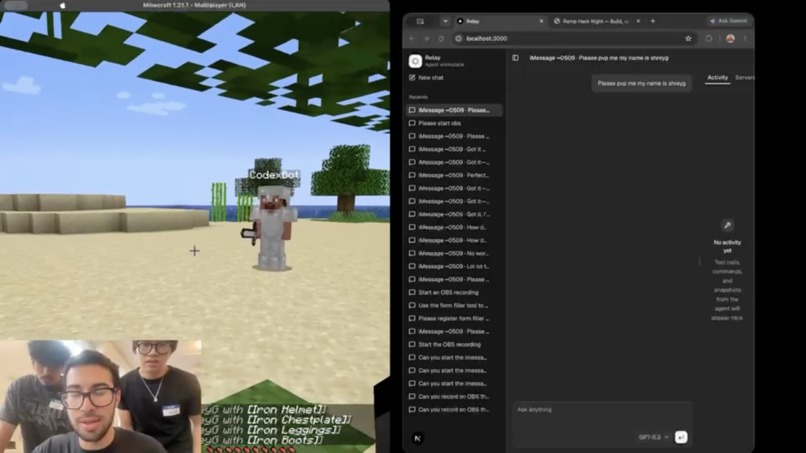The width and height of the screenshot is (806, 453).
Task: Toggle the sidebar panel icon beside chat title
Action: [515, 58]
